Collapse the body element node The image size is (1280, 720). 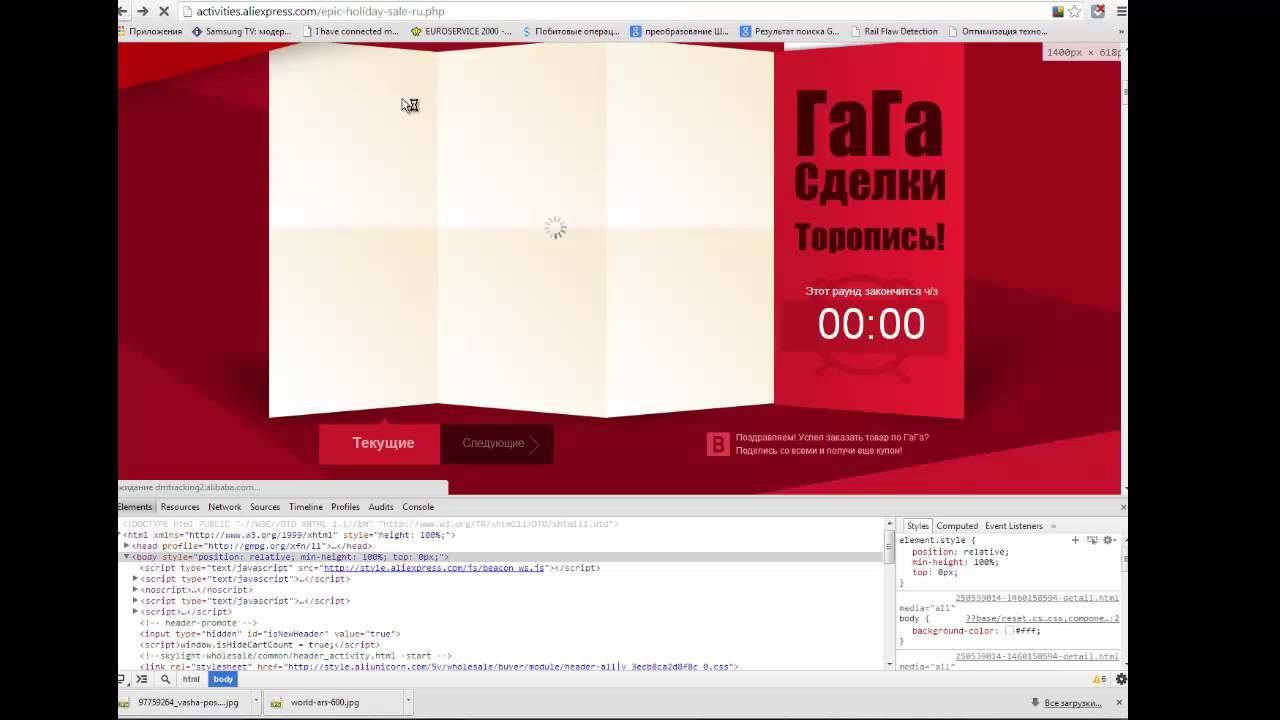pos(127,557)
